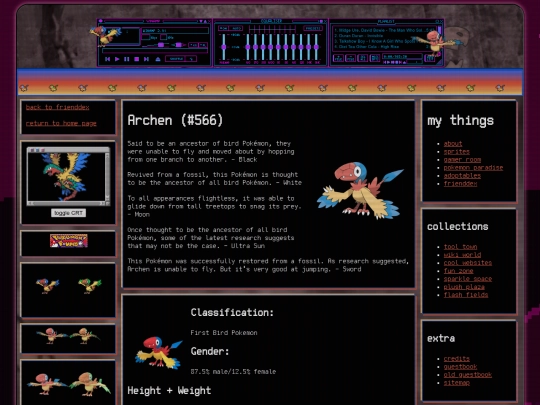
Task: Click the normal Archen pixel sprite in the sidebar
Action: point(48,285)
